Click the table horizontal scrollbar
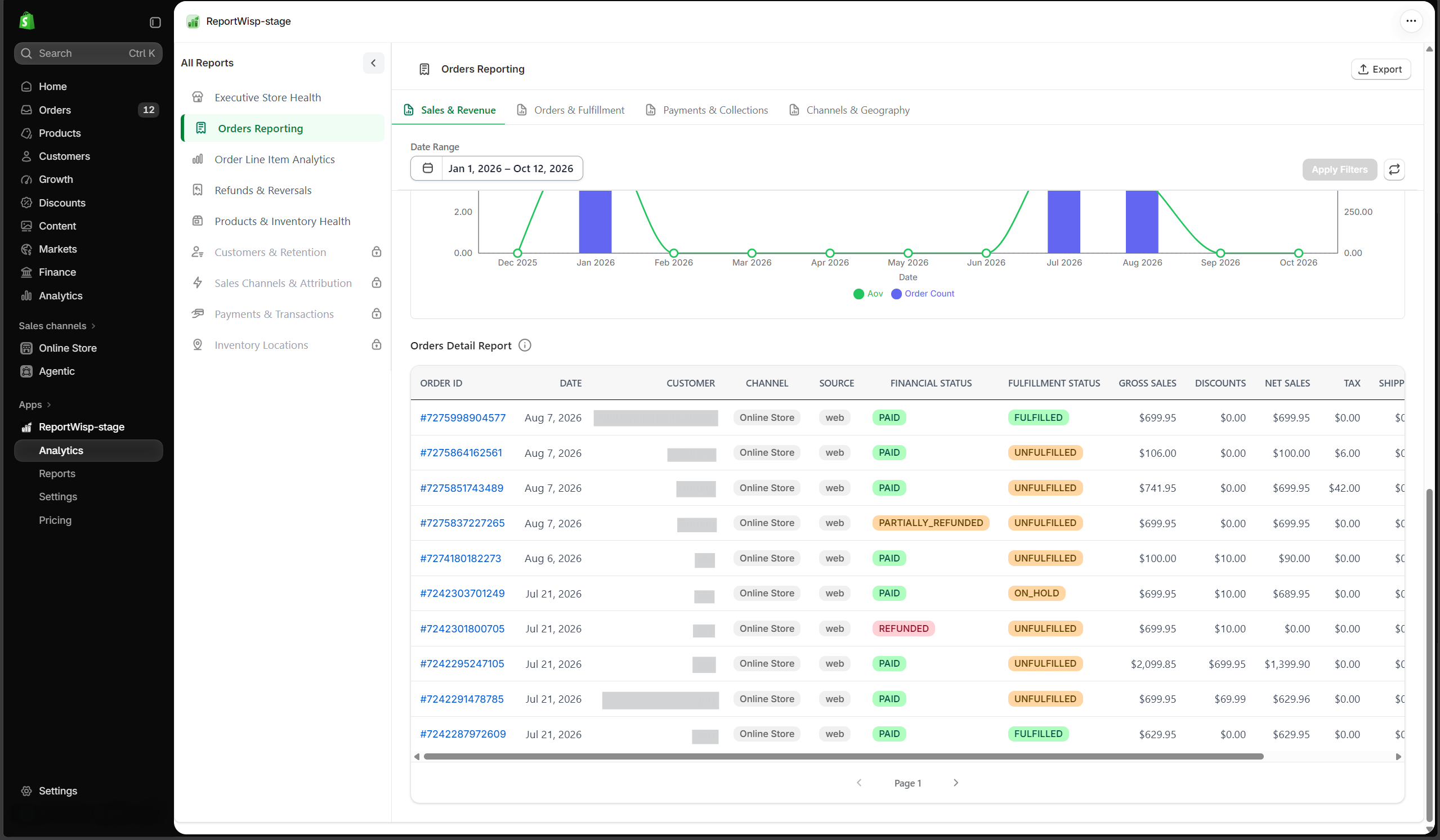This screenshot has height=840, width=1440. [843, 757]
